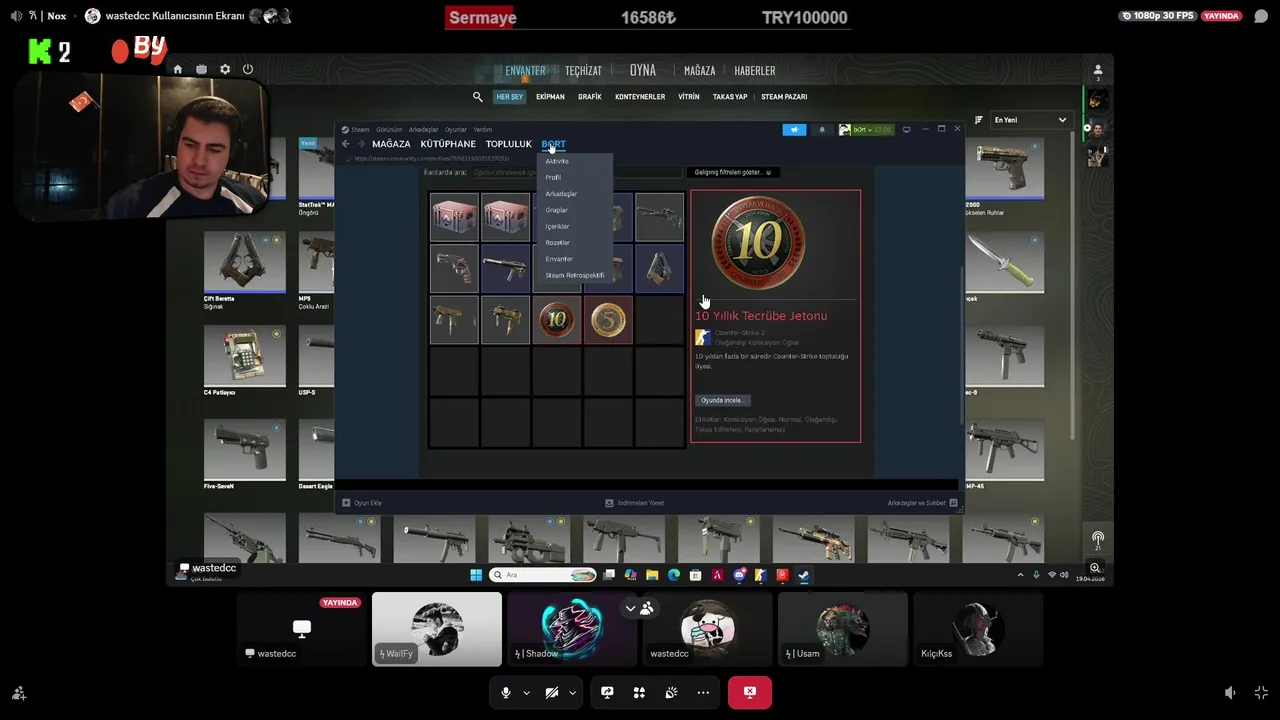The width and height of the screenshot is (1280, 720).
Task: Open TOPLULUK in the Steam window
Action: point(509,144)
